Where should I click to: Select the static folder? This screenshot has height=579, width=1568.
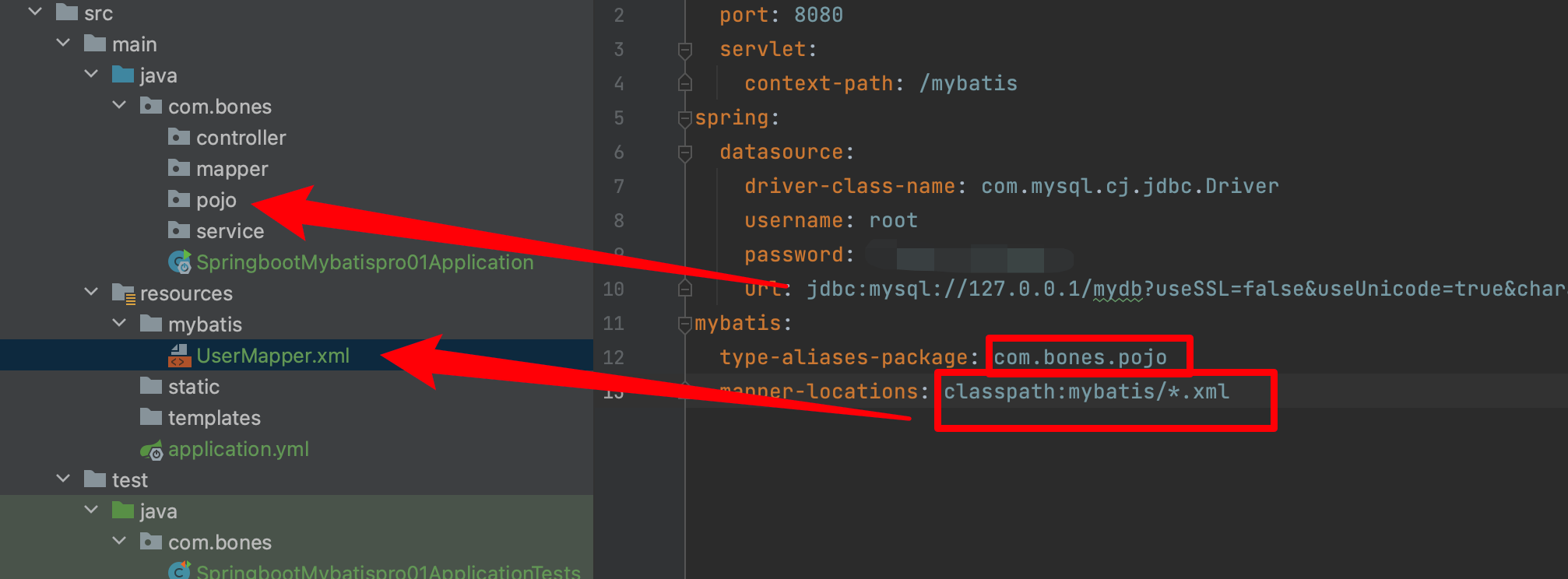194,387
